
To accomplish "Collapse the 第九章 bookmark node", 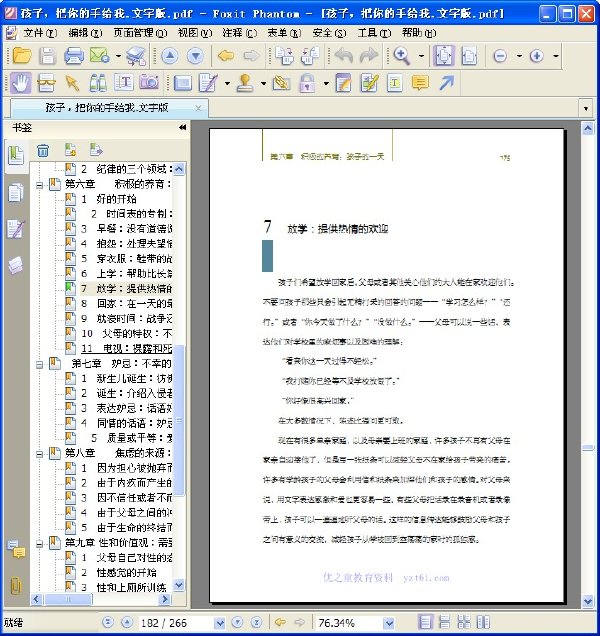I will [39, 544].
